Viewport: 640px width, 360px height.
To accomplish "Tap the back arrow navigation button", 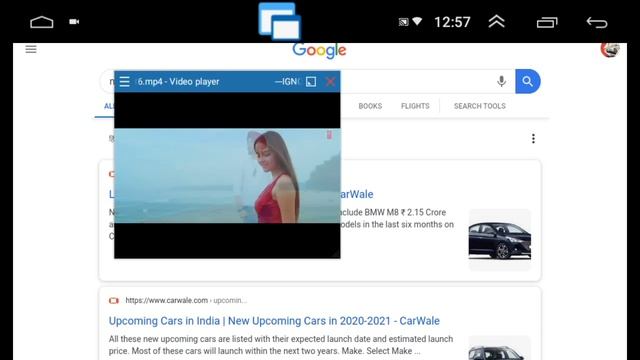I will pyautogui.click(x=597, y=22).
